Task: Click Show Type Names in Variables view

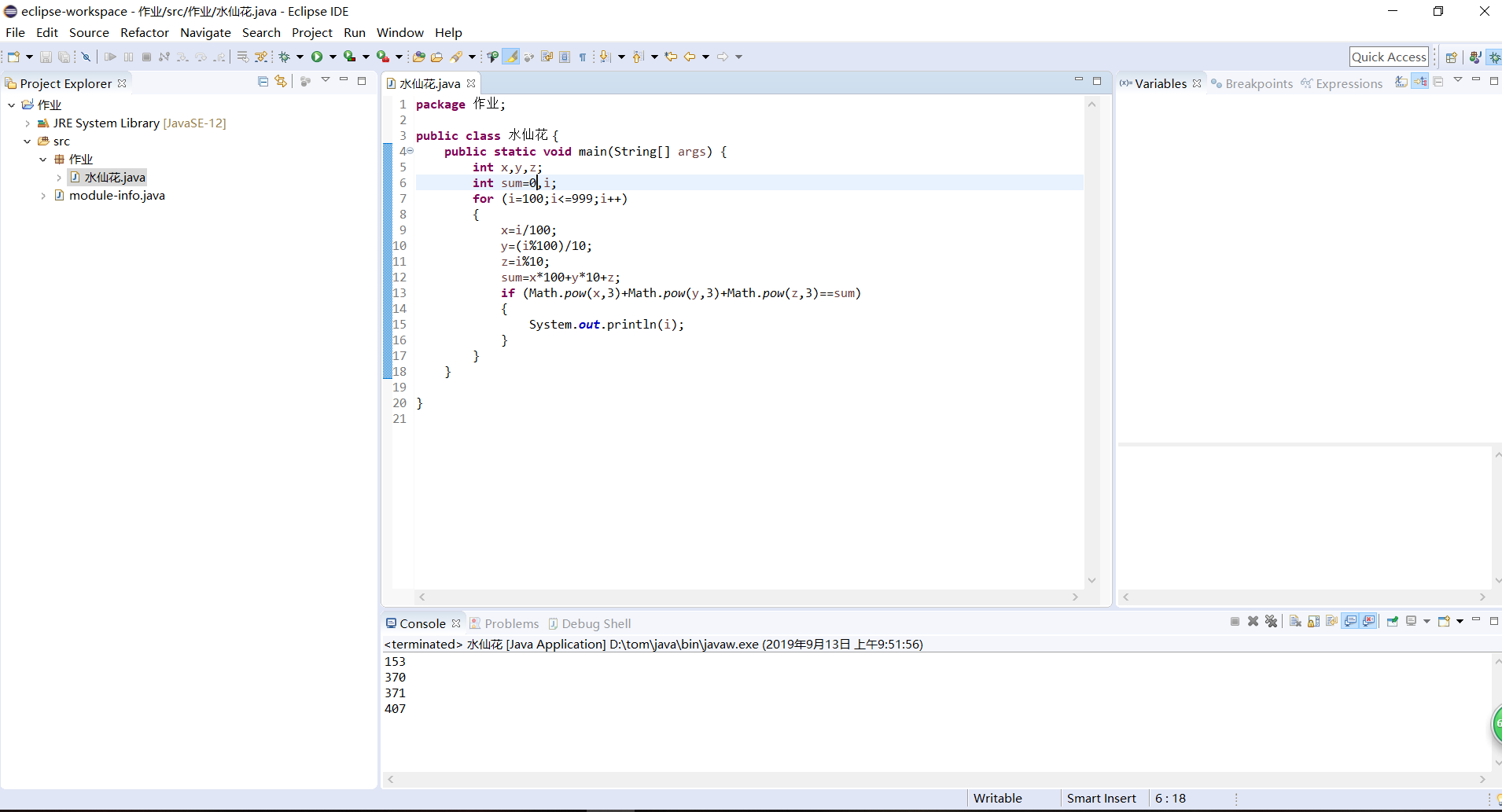Action: (x=1401, y=82)
